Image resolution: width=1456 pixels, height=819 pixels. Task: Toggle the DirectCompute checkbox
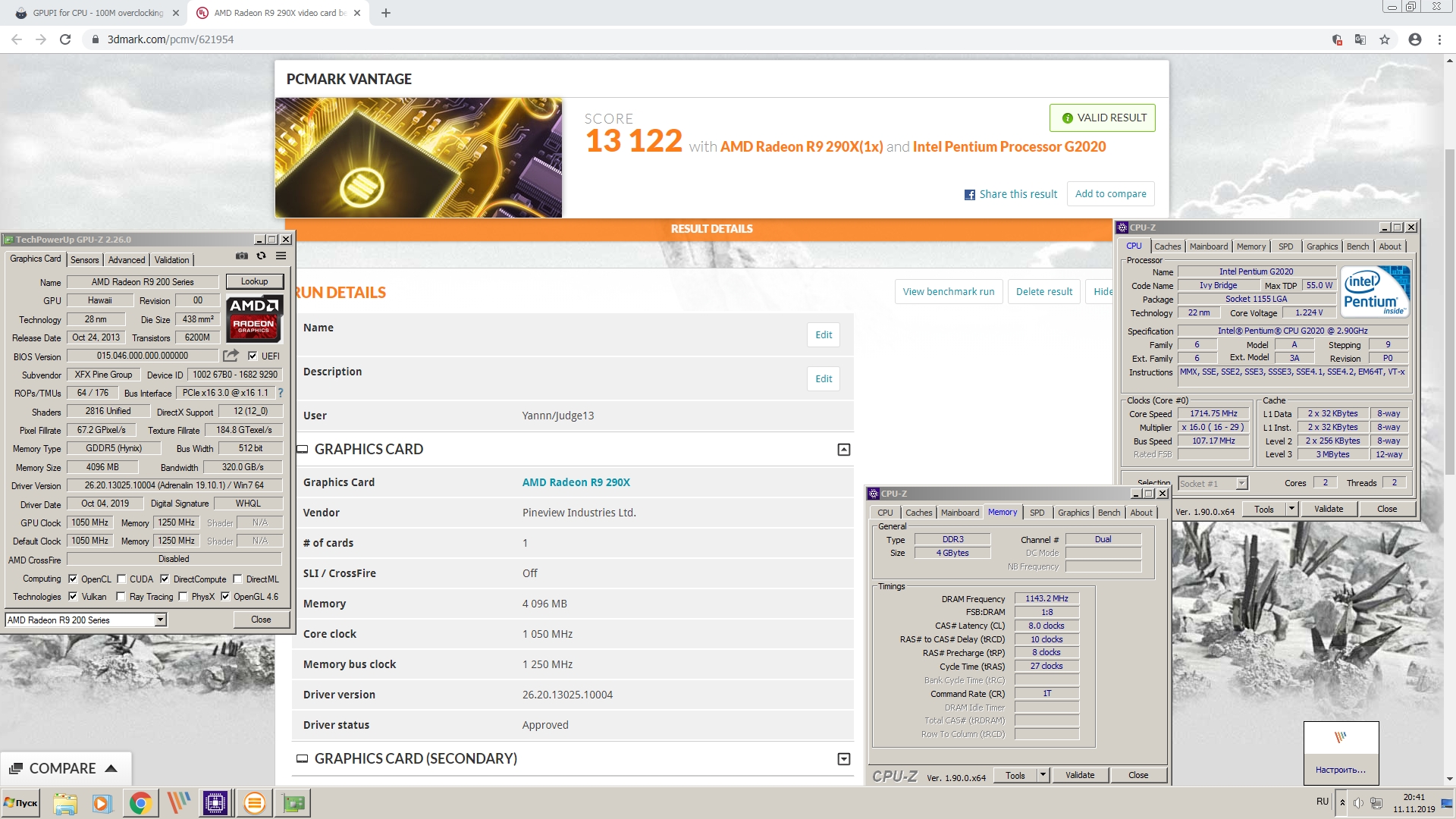click(x=165, y=579)
